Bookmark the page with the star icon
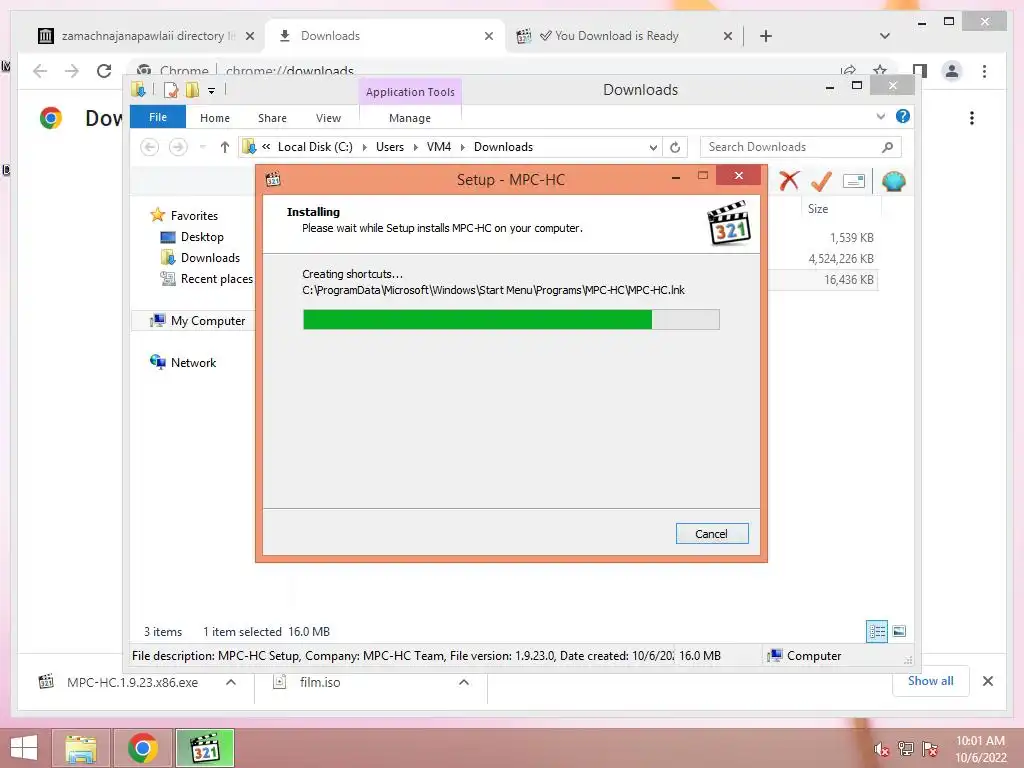The height and width of the screenshot is (768, 1024). click(x=880, y=70)
